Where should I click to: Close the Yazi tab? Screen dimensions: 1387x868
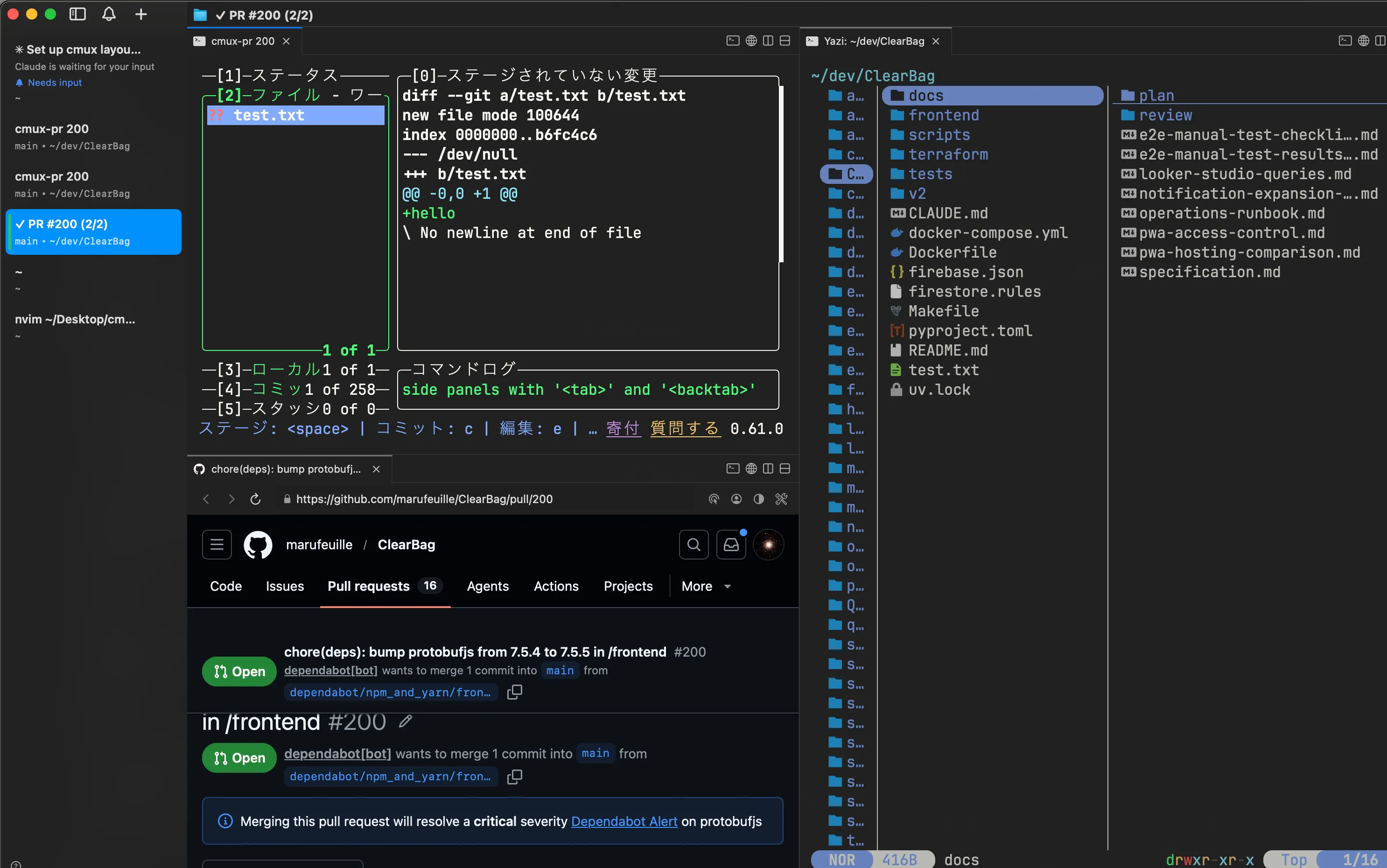tap(936, 41)
